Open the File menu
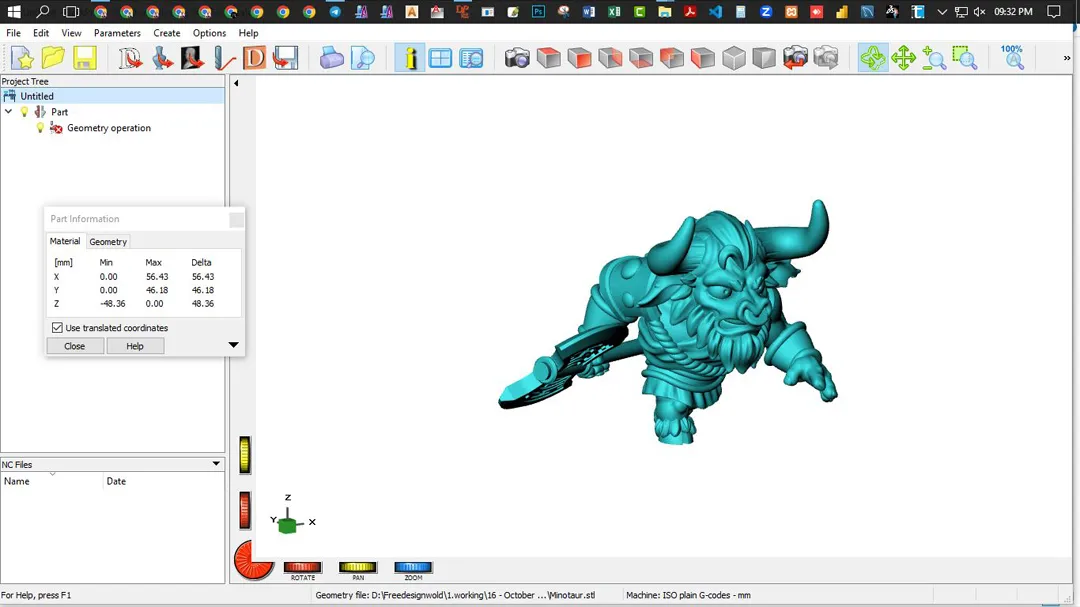Viewport: 1080px width, 607px height. pyautogui.click(x=13, y=33)
